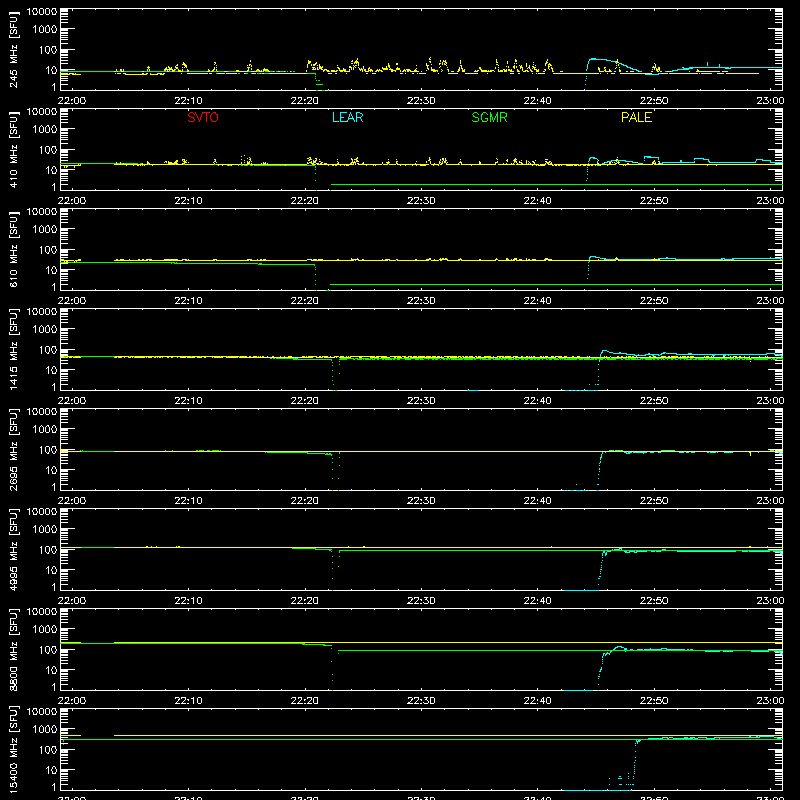Click the 22:40 time label of 410 MHz plot
Image resolution: width=800 pixels, height=800 pixels.
(537, 201)
